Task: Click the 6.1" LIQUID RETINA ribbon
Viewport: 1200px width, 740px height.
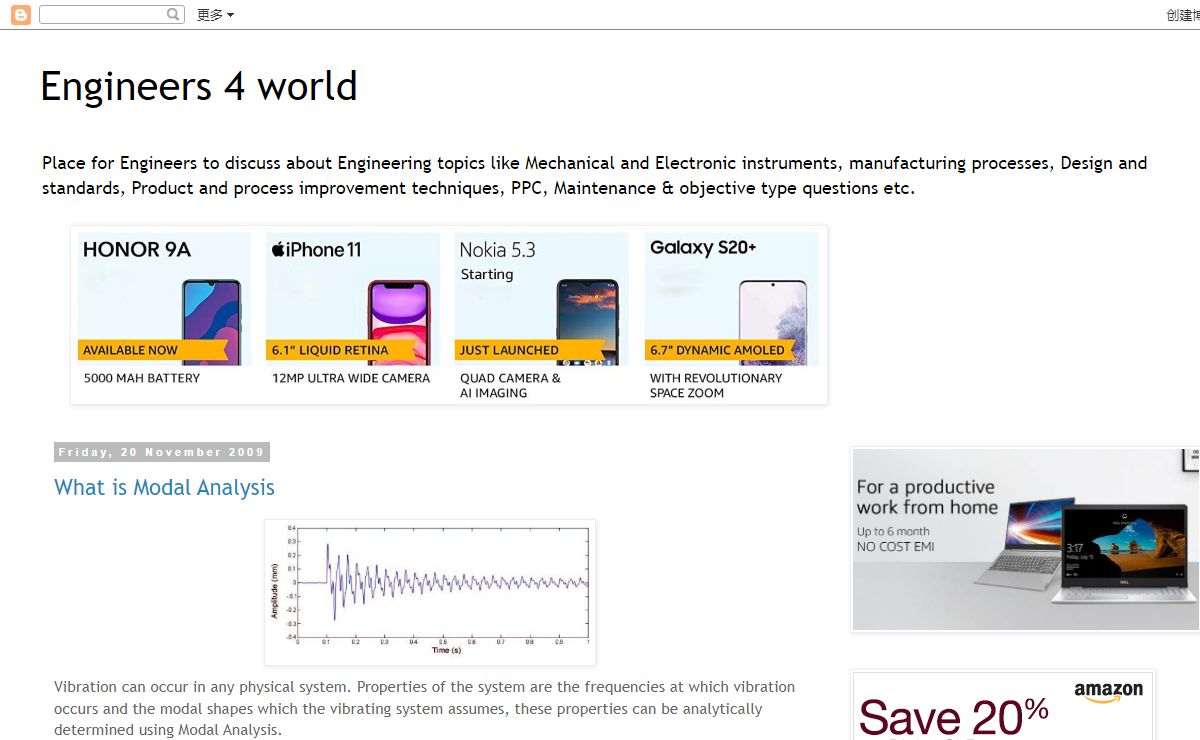Action: pos(342,350)
